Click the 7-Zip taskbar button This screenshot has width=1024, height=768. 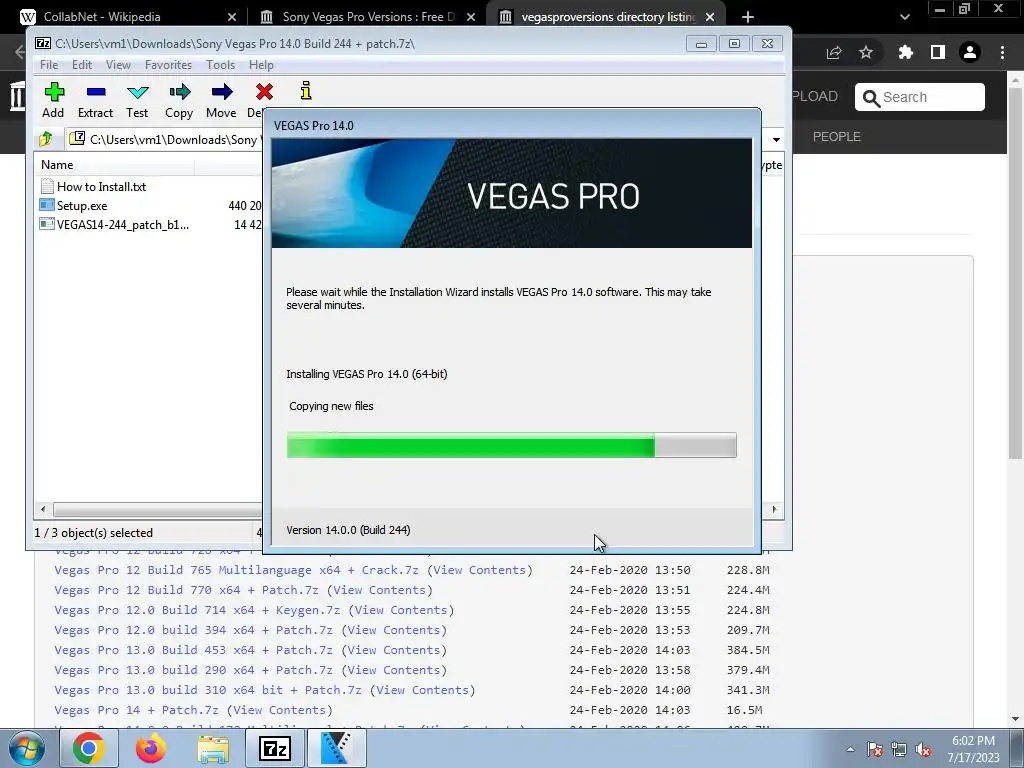tap(274, 748)
